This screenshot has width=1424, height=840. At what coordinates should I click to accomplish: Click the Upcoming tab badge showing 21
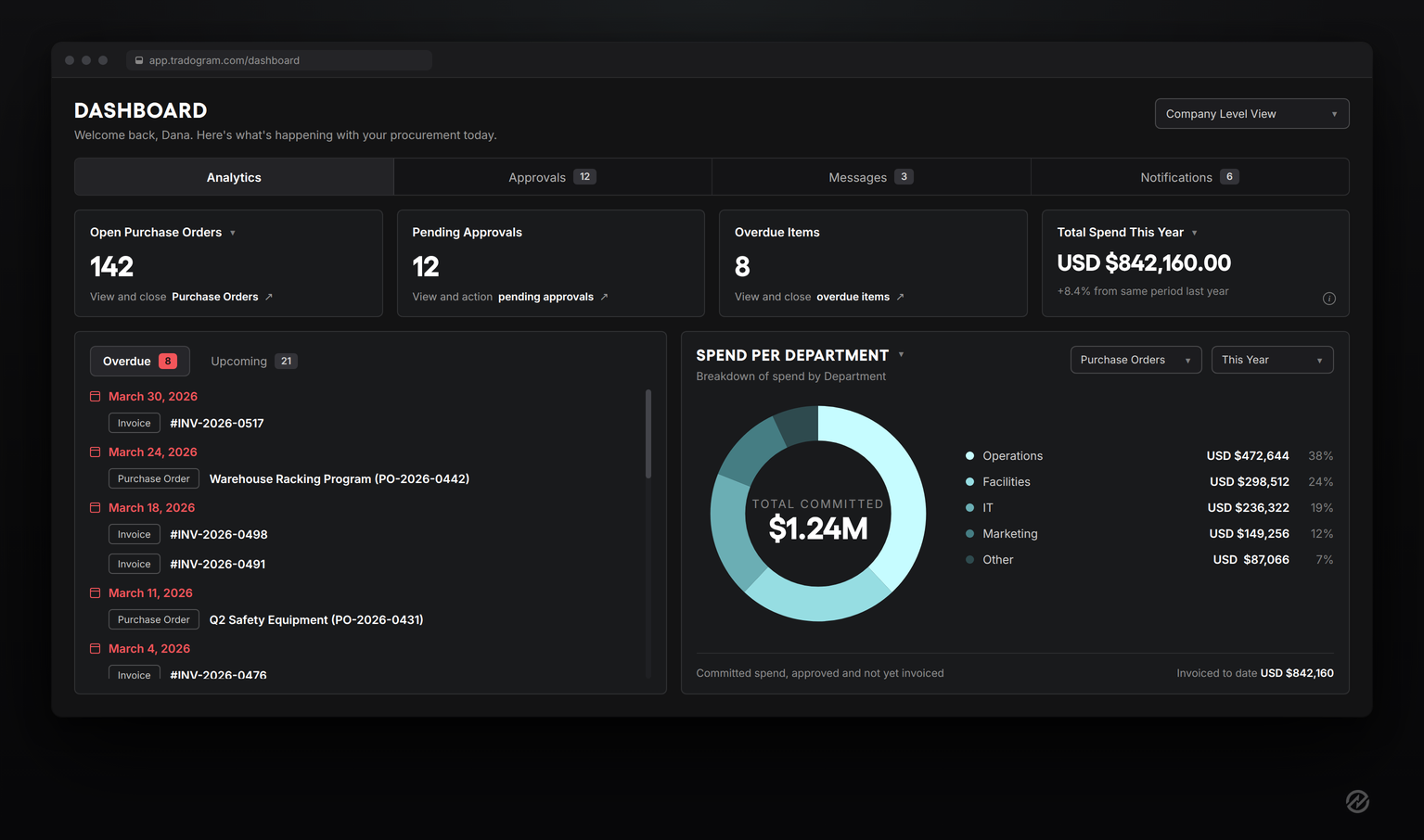tap(286, 361)
